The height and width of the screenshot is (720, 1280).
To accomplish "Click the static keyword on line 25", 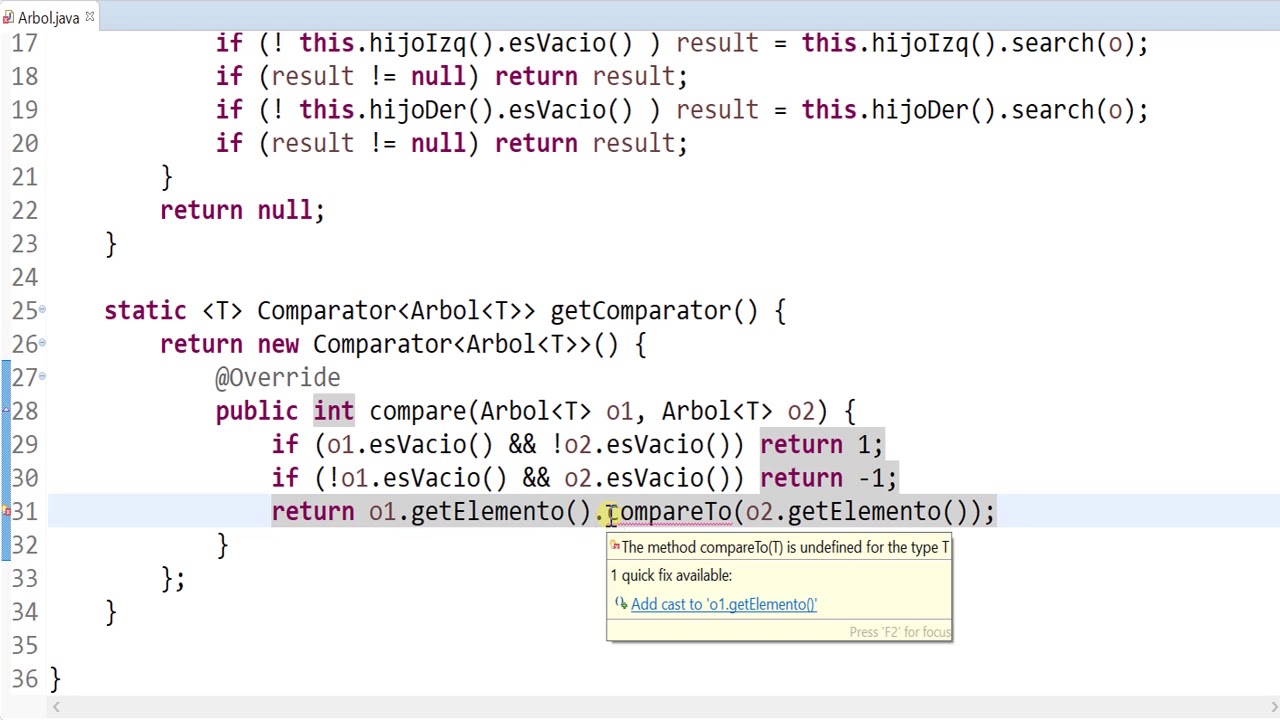I will click(145, 311).
